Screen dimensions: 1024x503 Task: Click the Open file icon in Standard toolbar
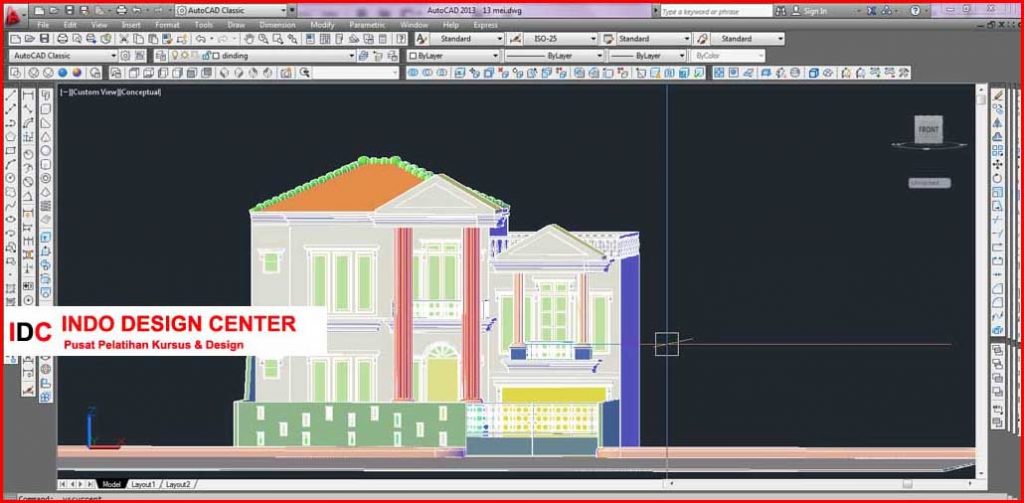29,39
